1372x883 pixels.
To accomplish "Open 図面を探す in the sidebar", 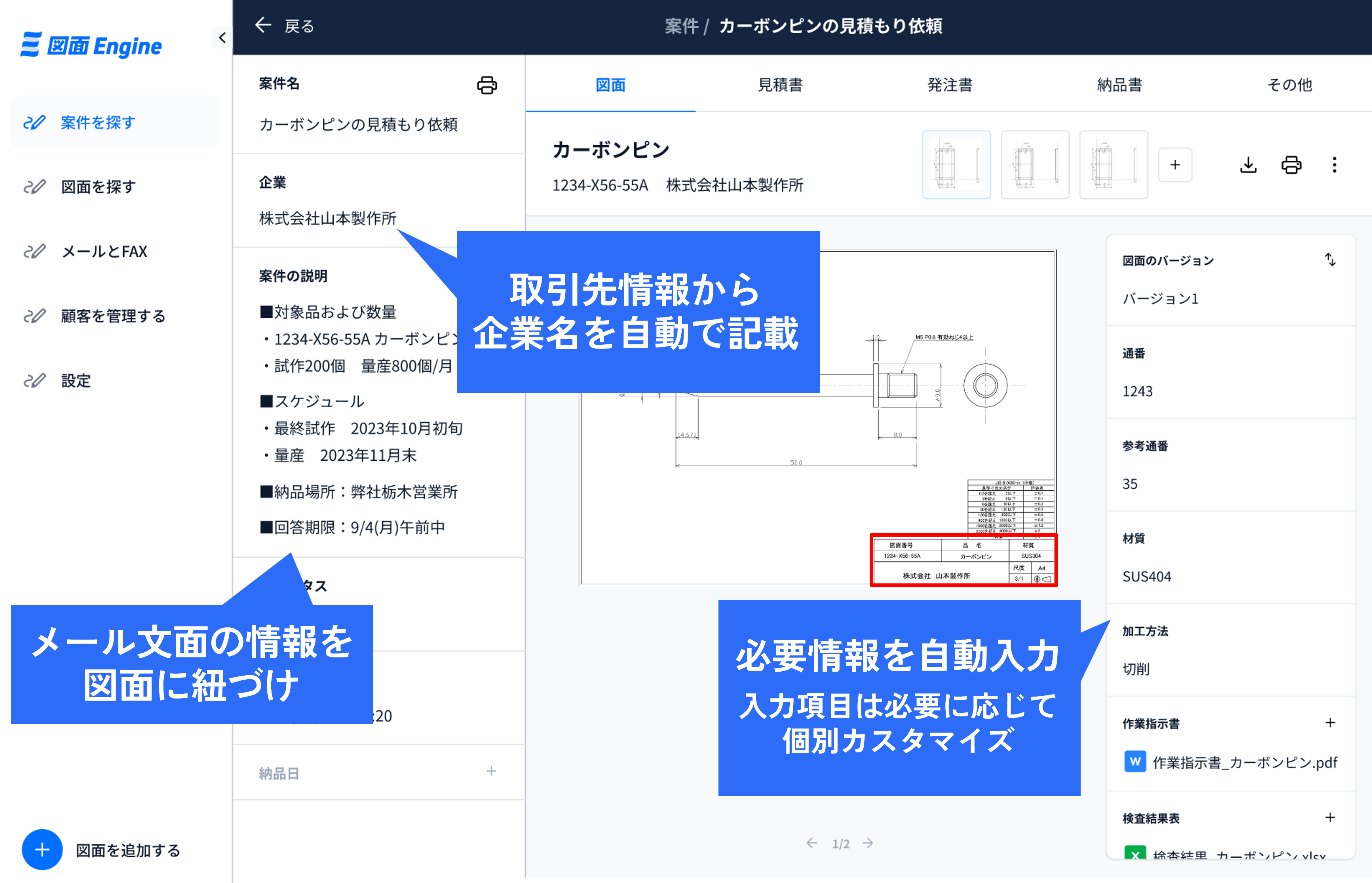I will coord(98,187).
